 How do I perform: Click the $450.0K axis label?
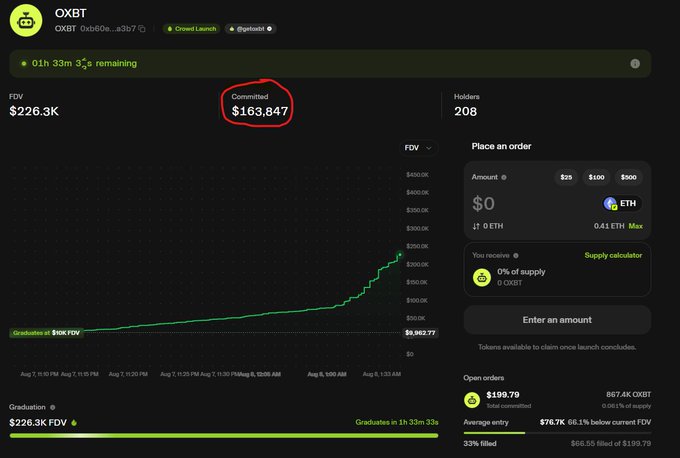[x=417, y=175]
